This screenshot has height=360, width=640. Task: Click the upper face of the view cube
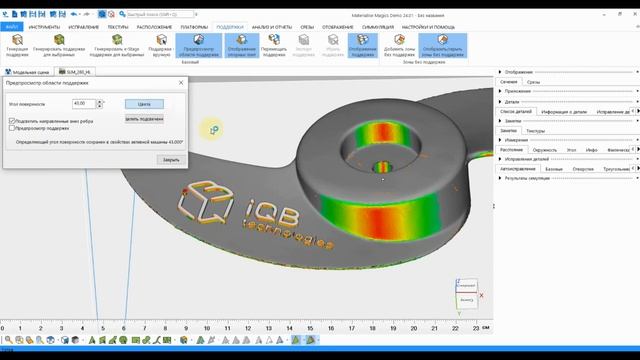(x=466, y=285)
